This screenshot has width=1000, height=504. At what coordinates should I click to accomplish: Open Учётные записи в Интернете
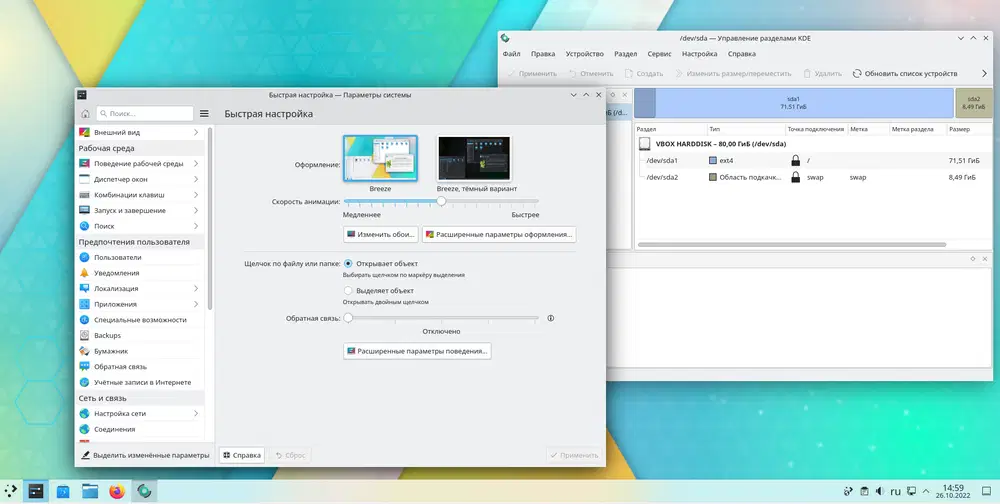click(x=139, y=382)
